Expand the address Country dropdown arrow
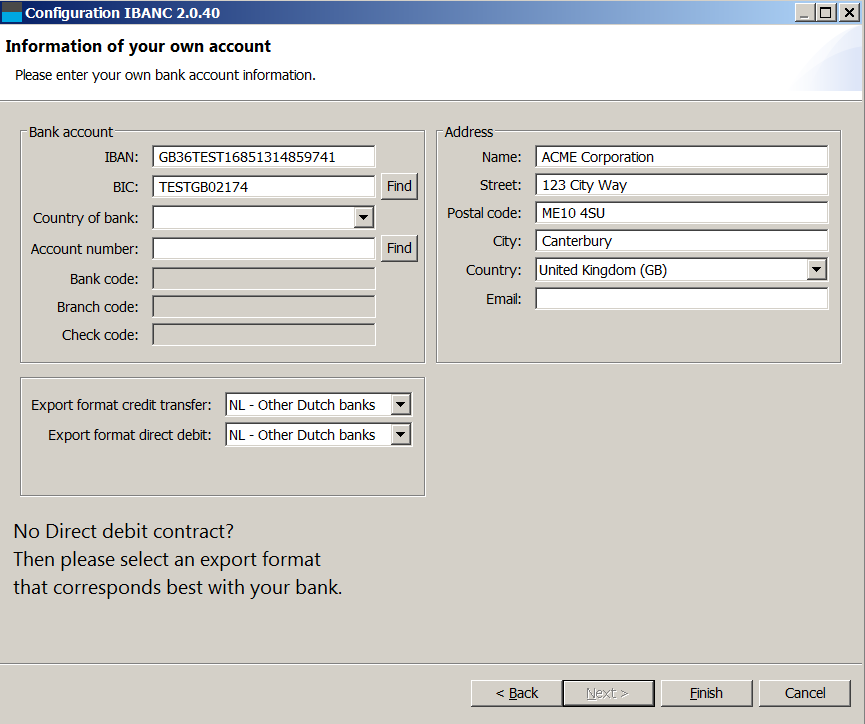 click(x=816, y=270)
